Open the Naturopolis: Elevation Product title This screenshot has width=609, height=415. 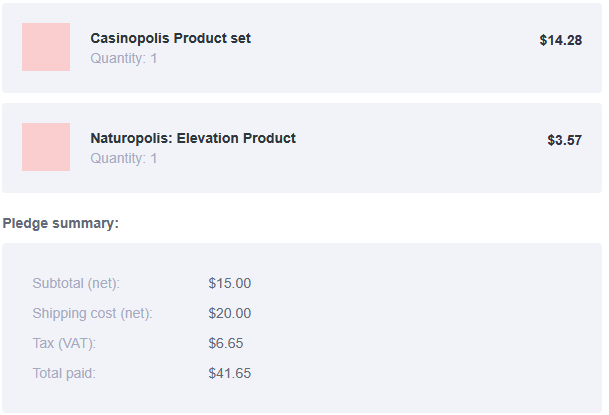193,138
